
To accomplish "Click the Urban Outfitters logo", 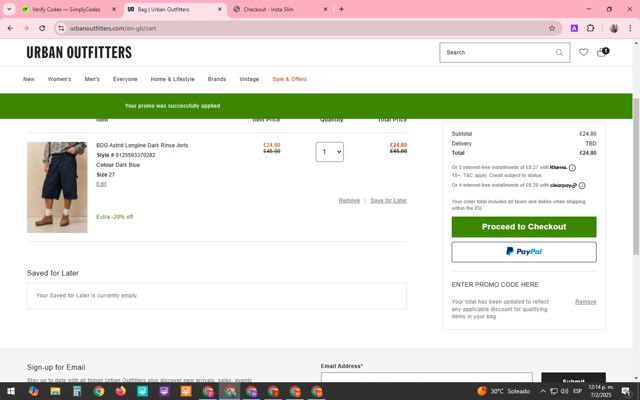I will [x=79, y=53].
